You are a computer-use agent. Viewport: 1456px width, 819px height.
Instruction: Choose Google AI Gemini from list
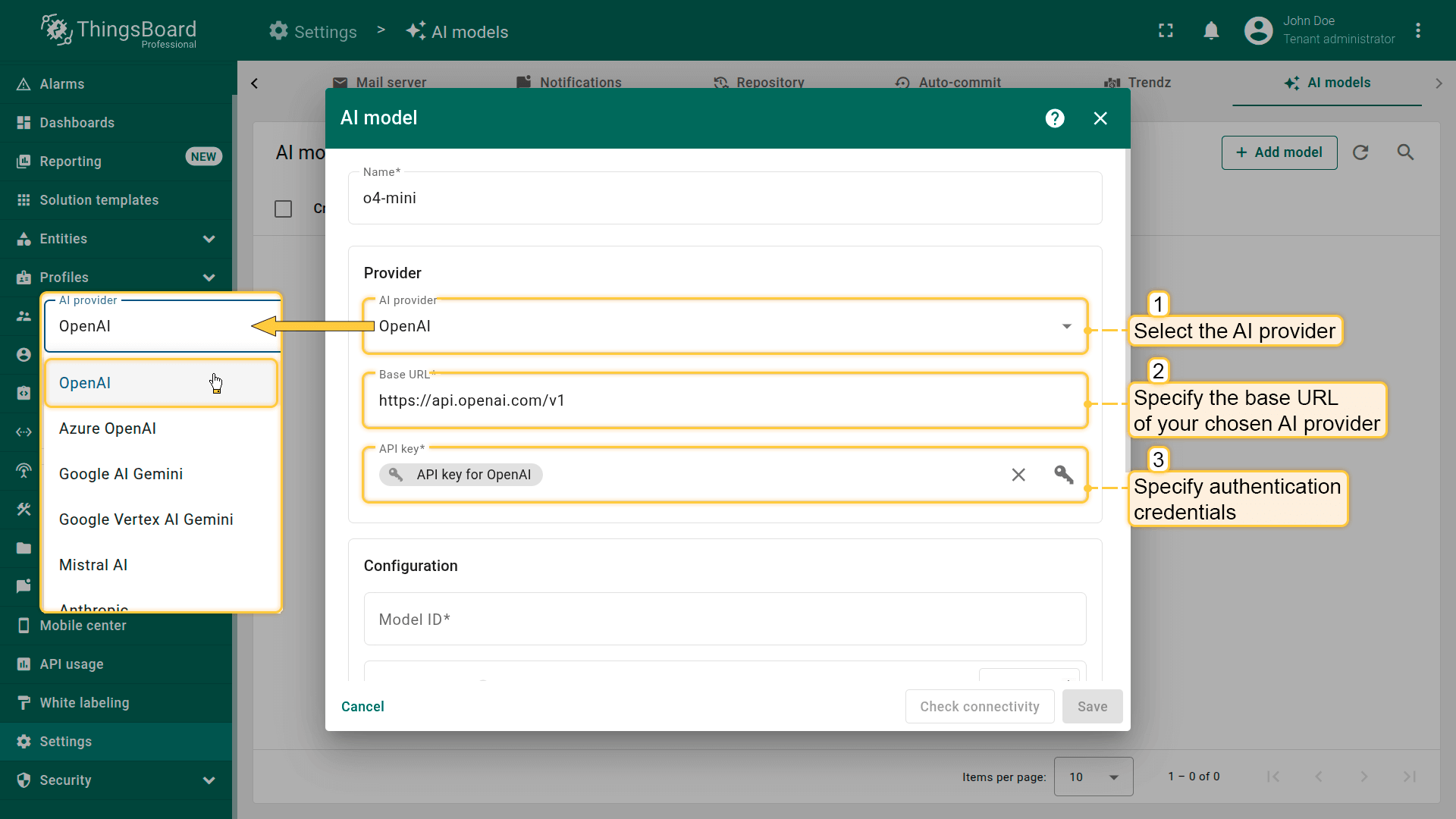point(121,474)
